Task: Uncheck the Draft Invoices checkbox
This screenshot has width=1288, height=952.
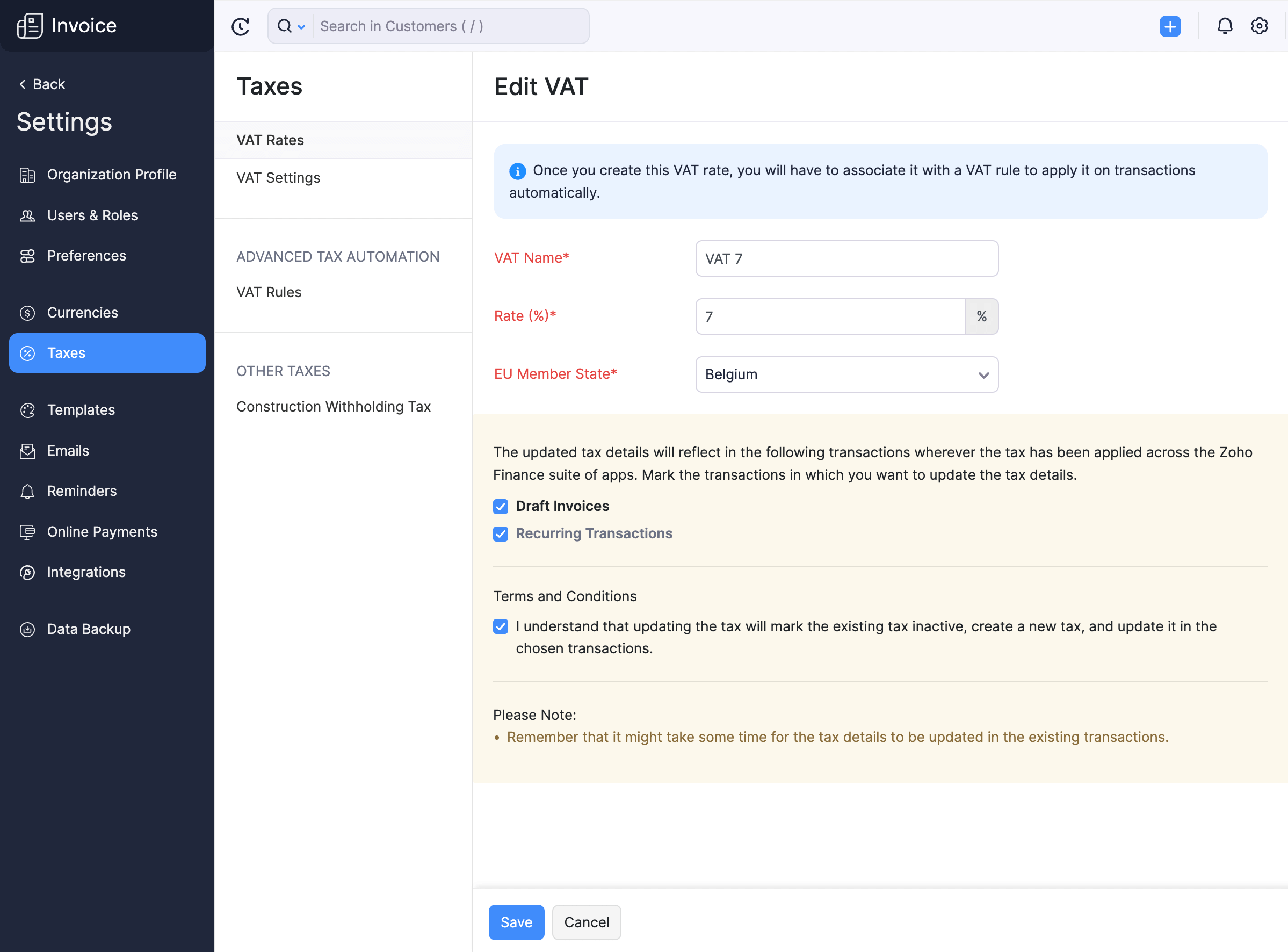Action: tap(501, 507)
